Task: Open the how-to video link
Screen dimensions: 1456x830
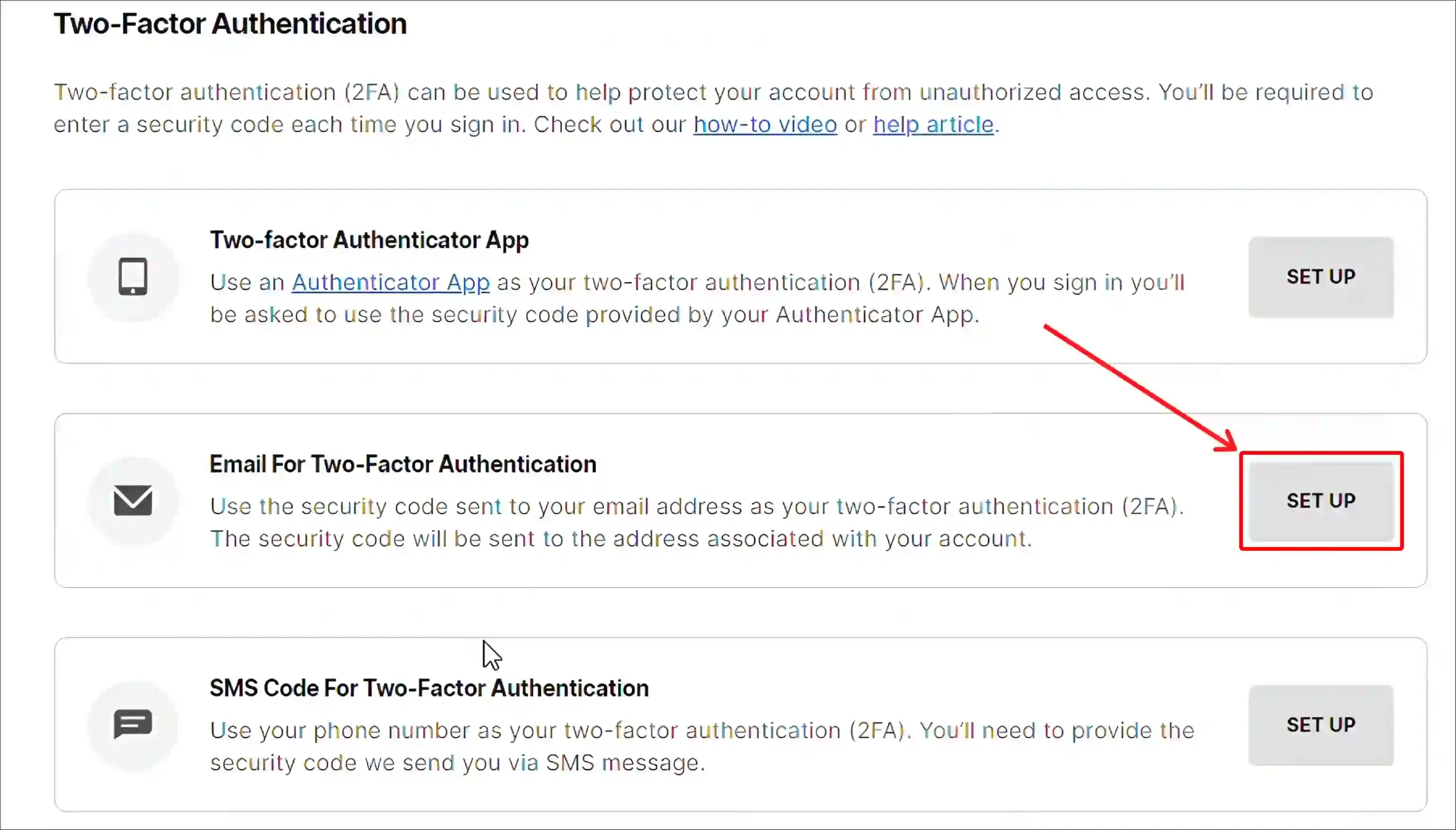Action: coord(764,123)
